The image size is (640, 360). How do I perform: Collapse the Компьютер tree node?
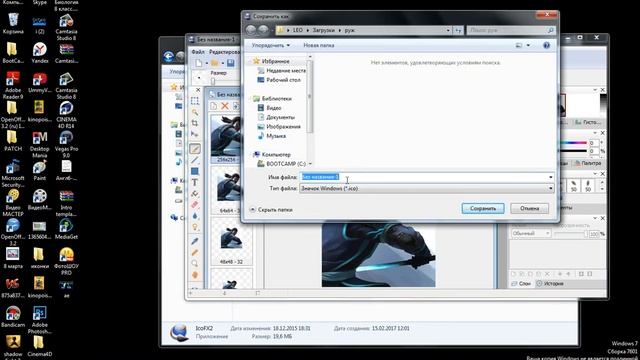click(x=250, y=154)
